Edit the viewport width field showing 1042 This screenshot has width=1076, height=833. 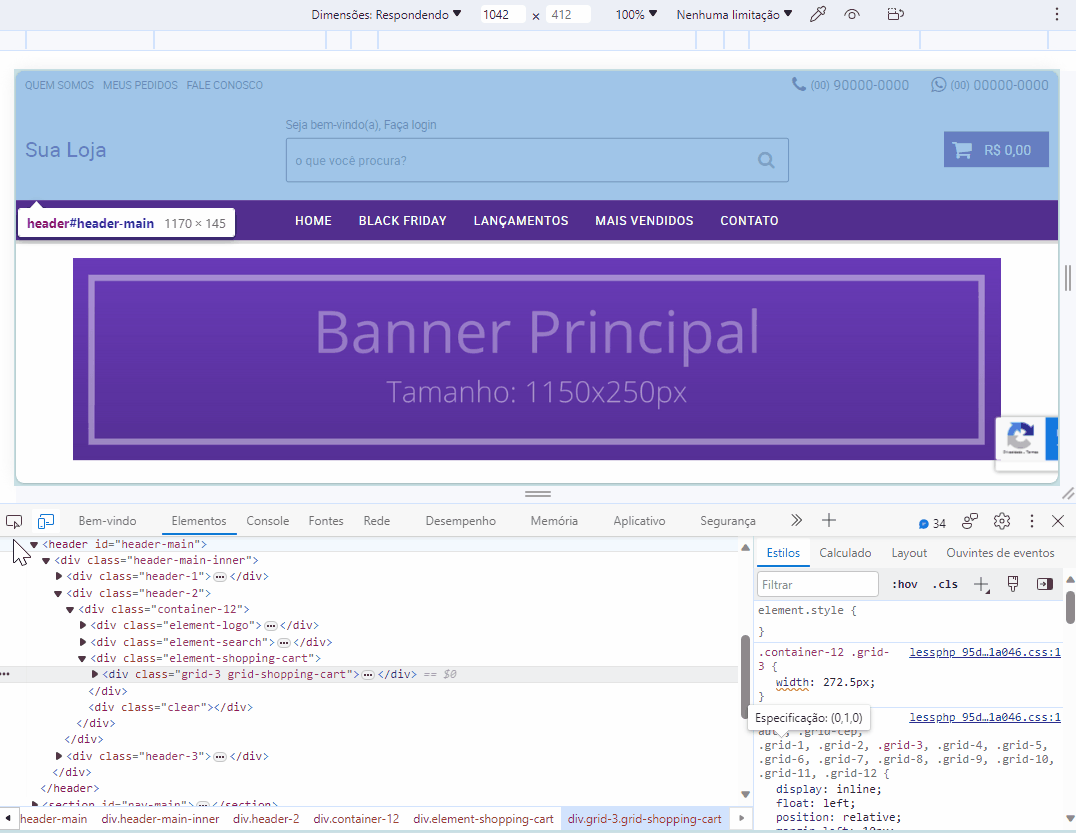click(502, 14)
